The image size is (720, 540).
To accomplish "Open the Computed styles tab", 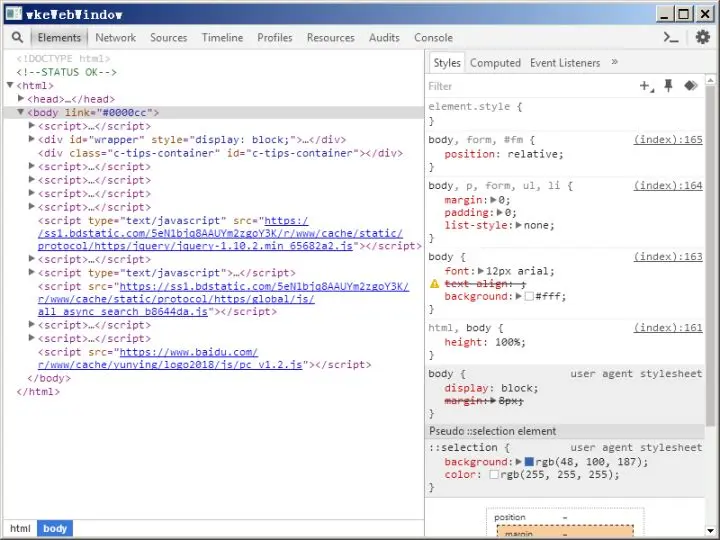I will [x=495, y=63].
